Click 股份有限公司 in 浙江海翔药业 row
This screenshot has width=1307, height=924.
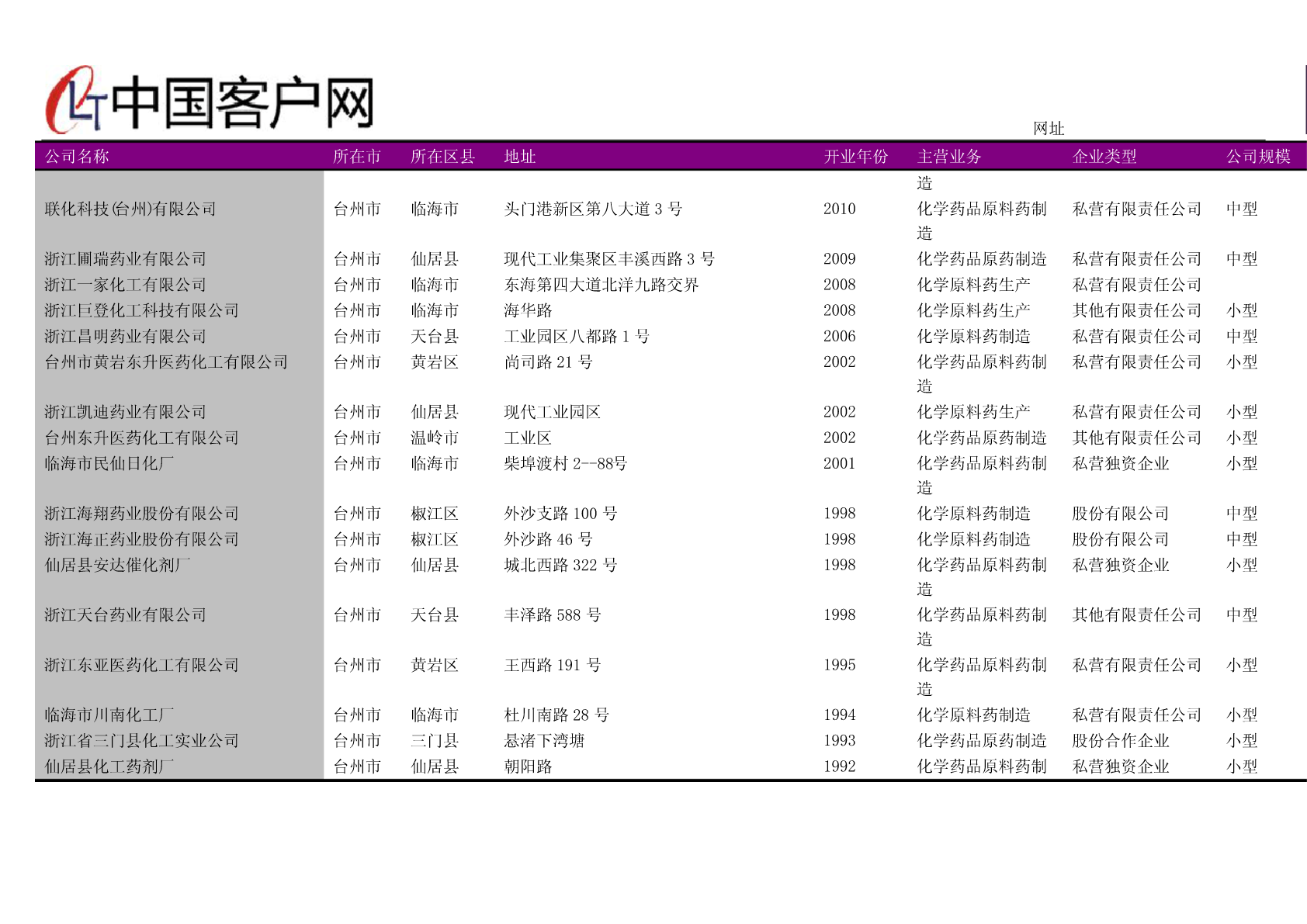[1121, 514]
